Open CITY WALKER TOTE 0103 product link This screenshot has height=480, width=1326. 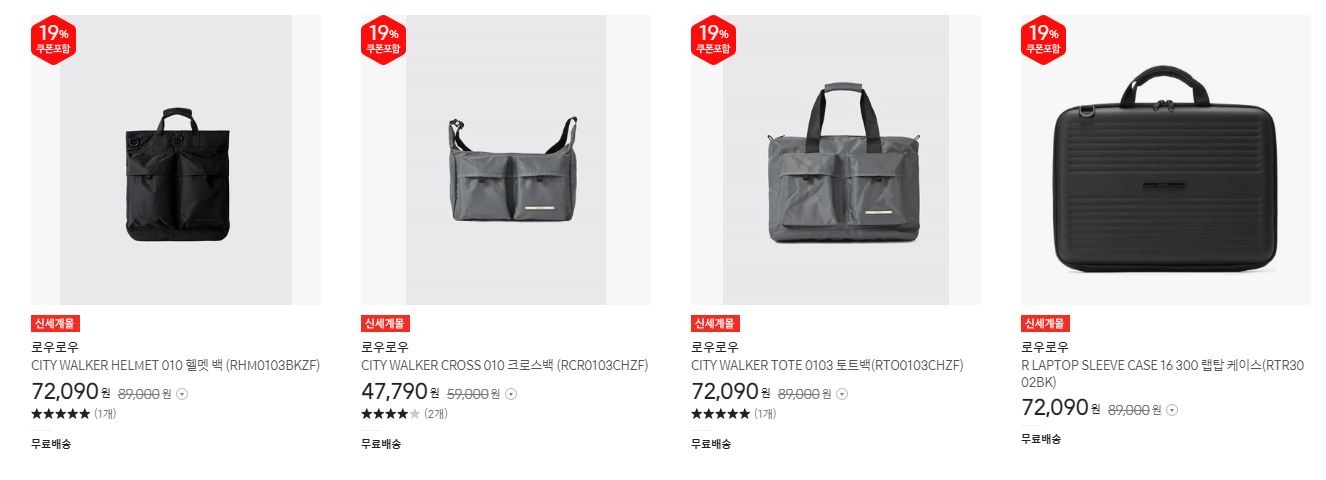click(x=827, y=366)
